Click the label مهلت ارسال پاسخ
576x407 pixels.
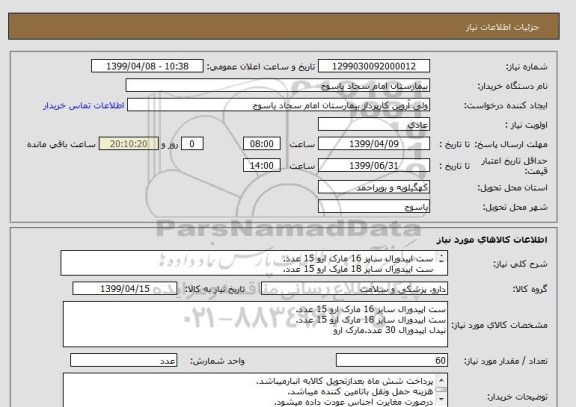click(x=510, y=144)
